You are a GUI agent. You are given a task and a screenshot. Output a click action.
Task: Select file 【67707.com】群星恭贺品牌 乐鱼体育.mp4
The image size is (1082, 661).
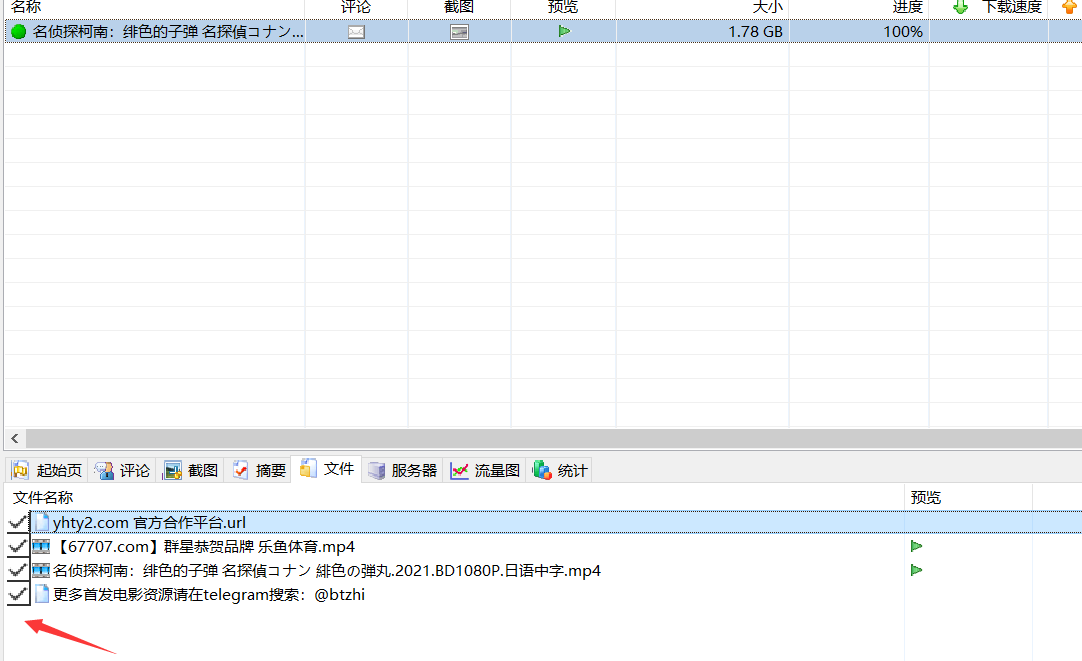click(x=204, y=546)
